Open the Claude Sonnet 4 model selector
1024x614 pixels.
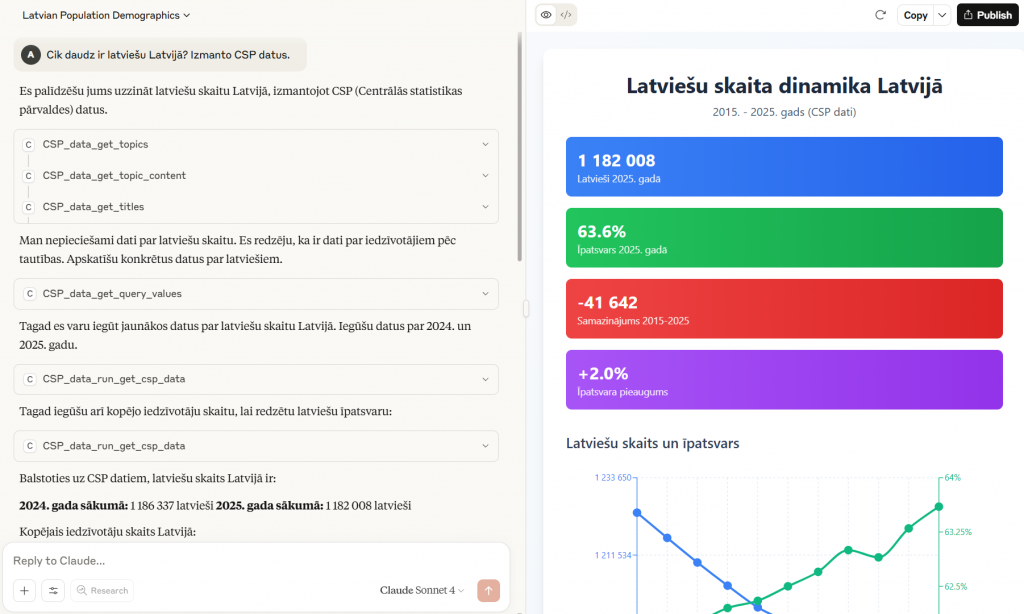pos(422,590)
